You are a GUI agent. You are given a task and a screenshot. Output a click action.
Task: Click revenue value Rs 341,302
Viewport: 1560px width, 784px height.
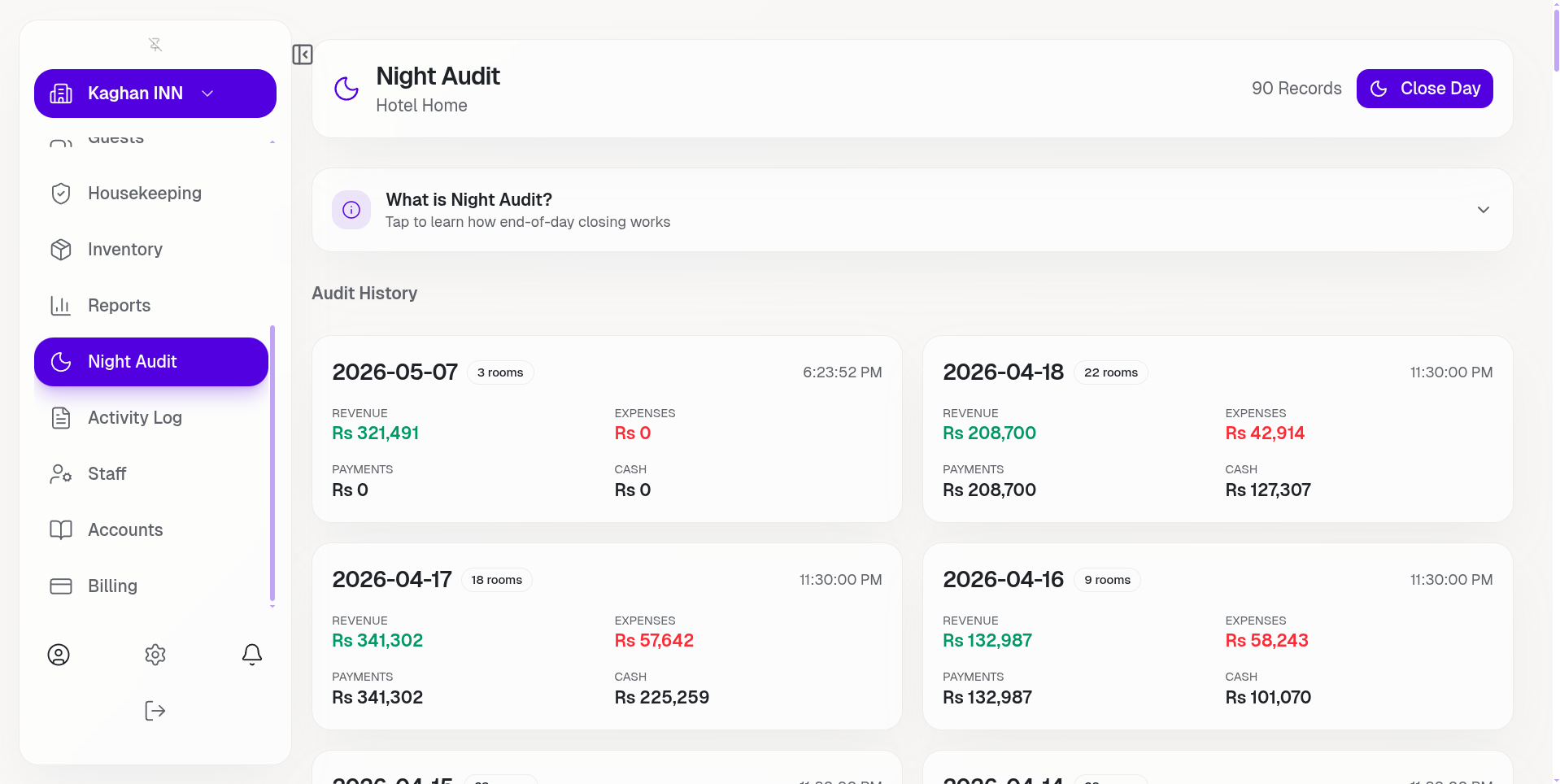tap(377, 641)
